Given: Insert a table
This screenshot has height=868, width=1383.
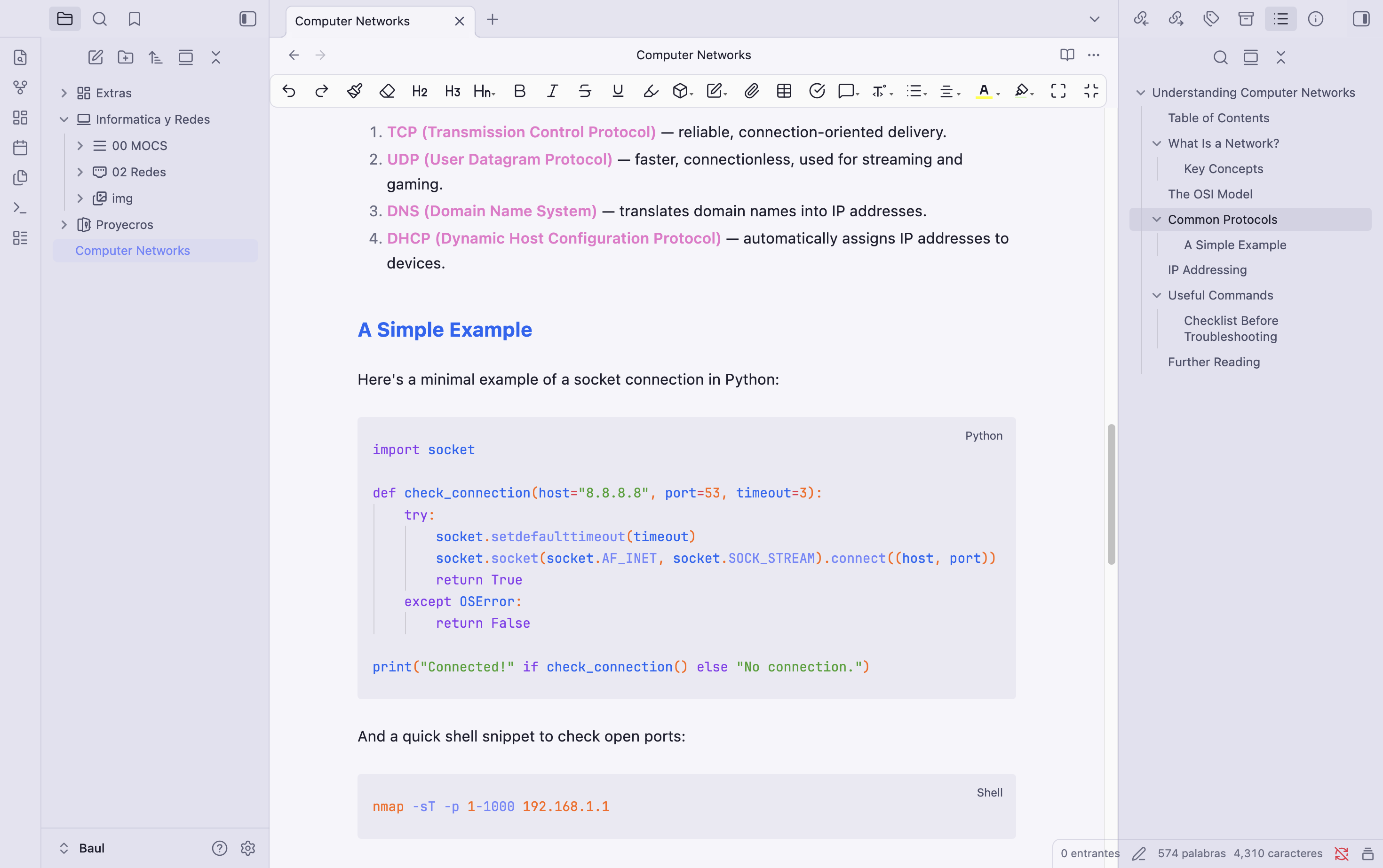Looking at the screenshot, I should point(784,91).
